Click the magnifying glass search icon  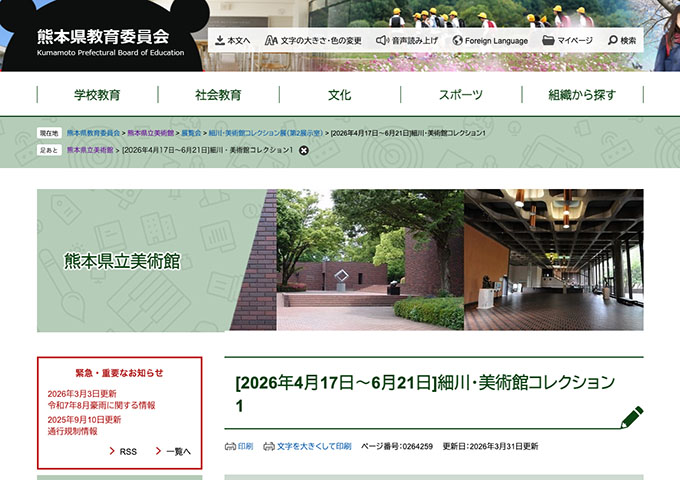(613, 40)
